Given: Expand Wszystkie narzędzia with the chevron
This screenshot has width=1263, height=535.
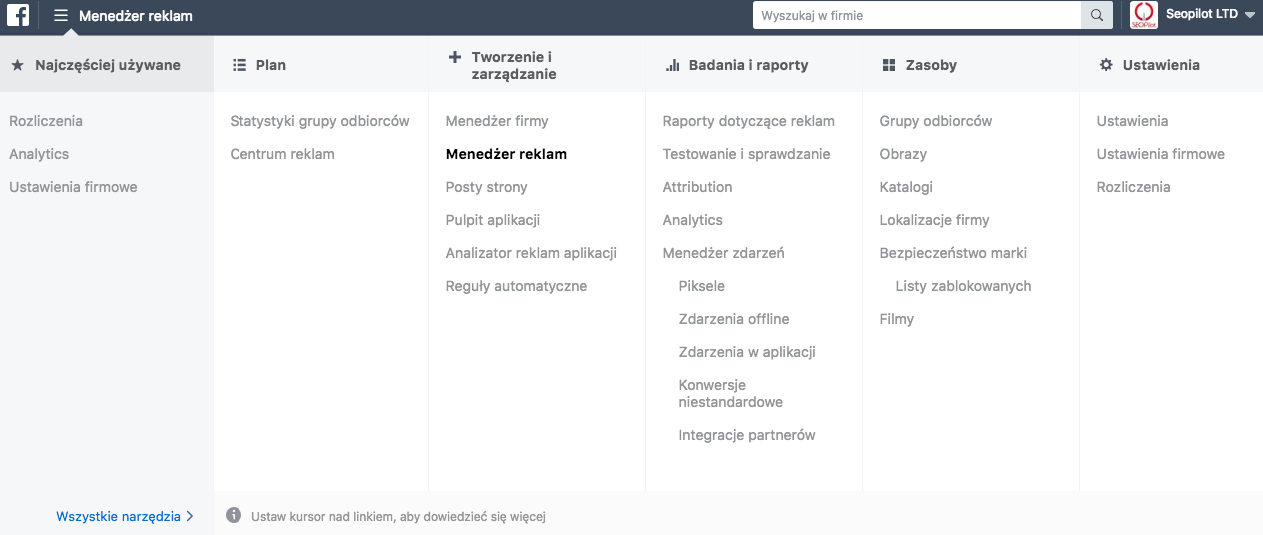Looking at the screenshot, I should click(190, 517).
